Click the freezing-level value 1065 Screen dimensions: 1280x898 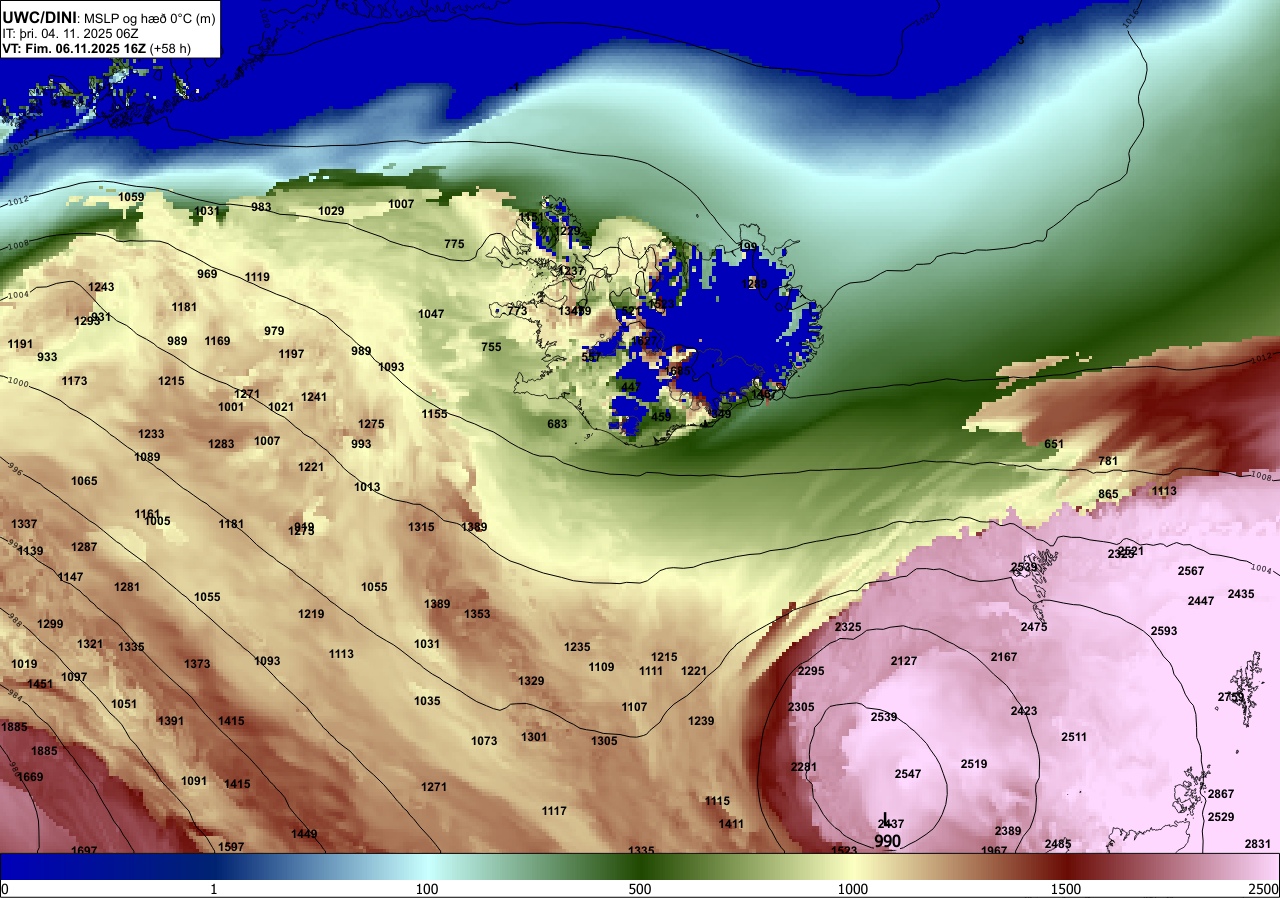pyautogui.click(x=84, y=481)
